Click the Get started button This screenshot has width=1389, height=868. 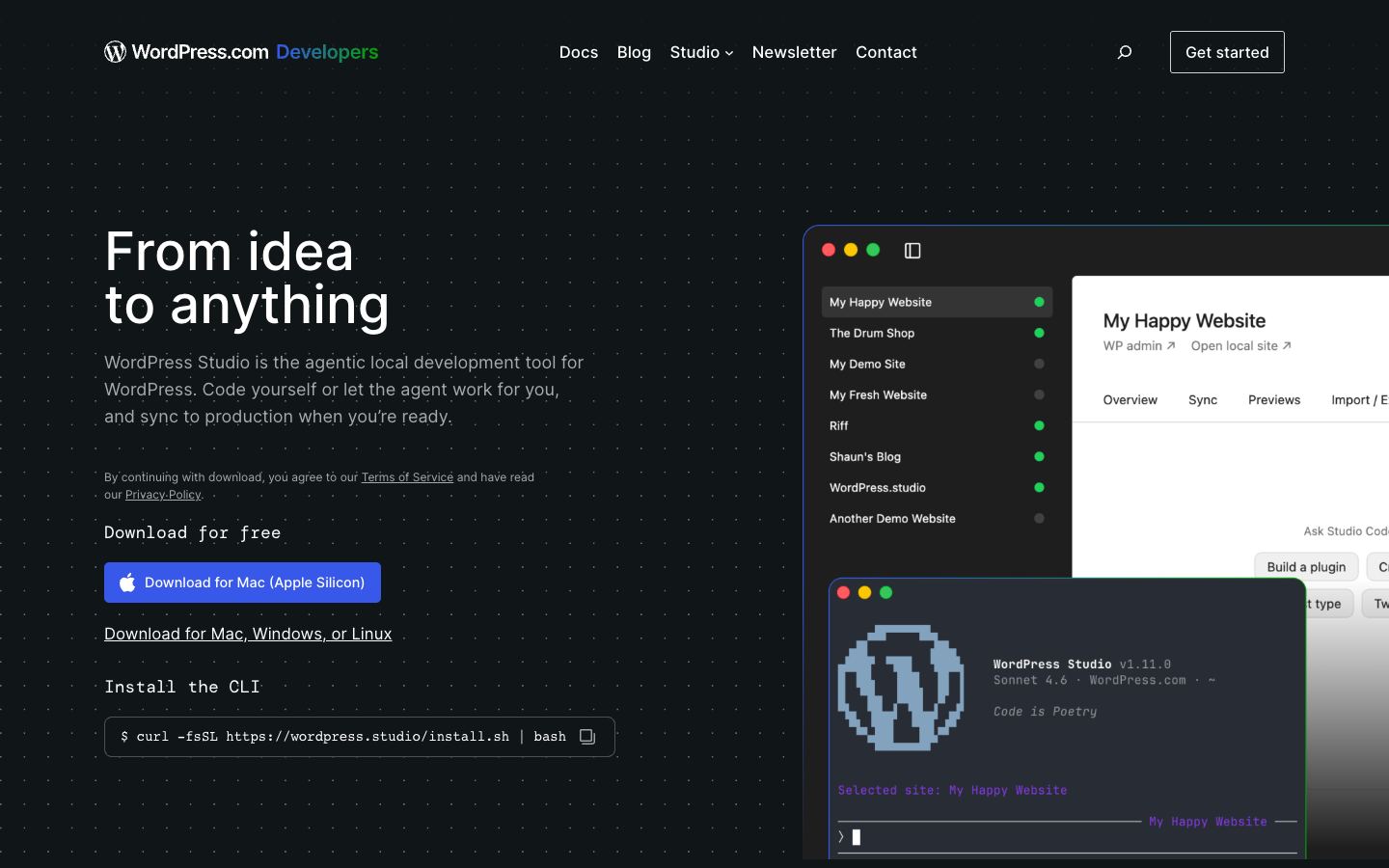point(1227,52)
